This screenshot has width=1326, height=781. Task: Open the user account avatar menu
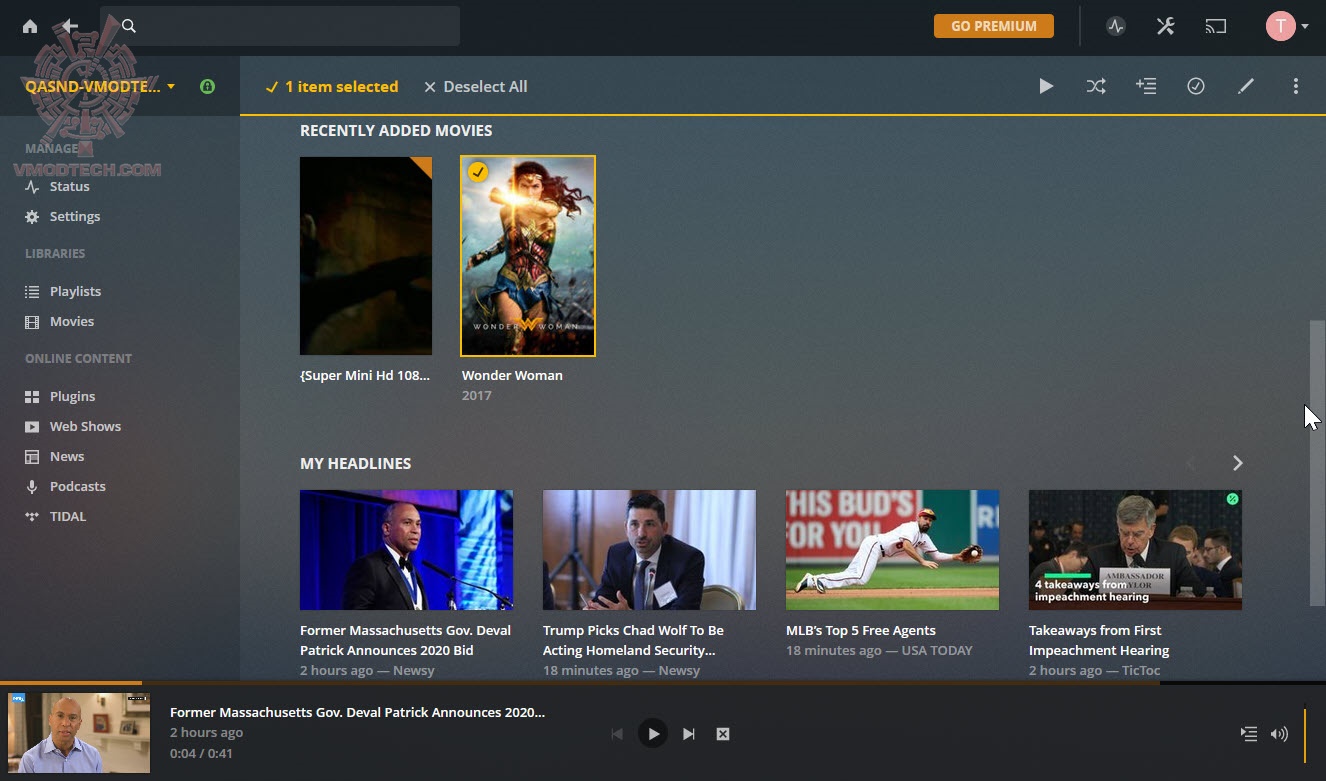1287,26
